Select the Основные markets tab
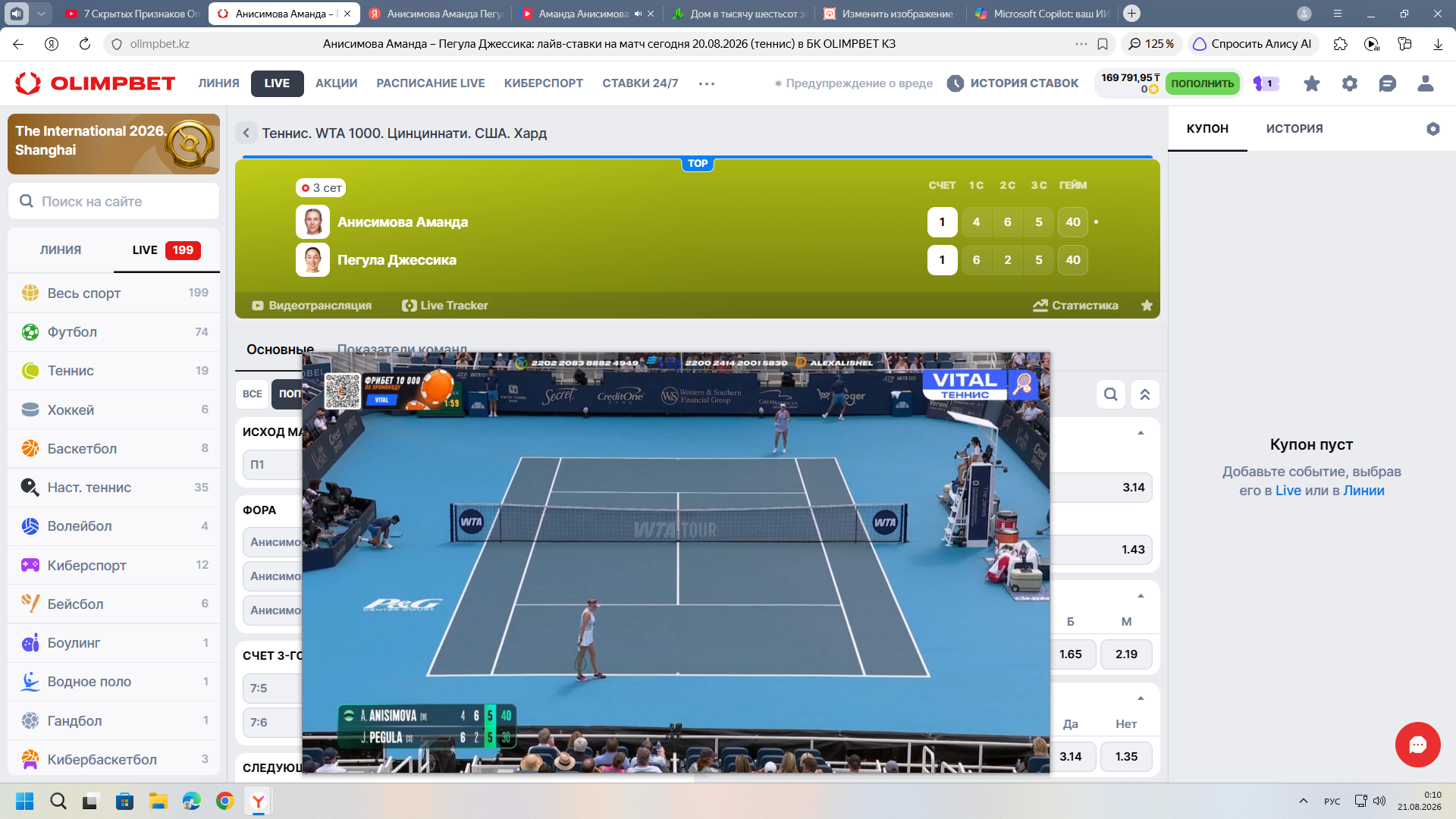Image resolution: width=1456 pixels, height=819 pixels. 280,350
